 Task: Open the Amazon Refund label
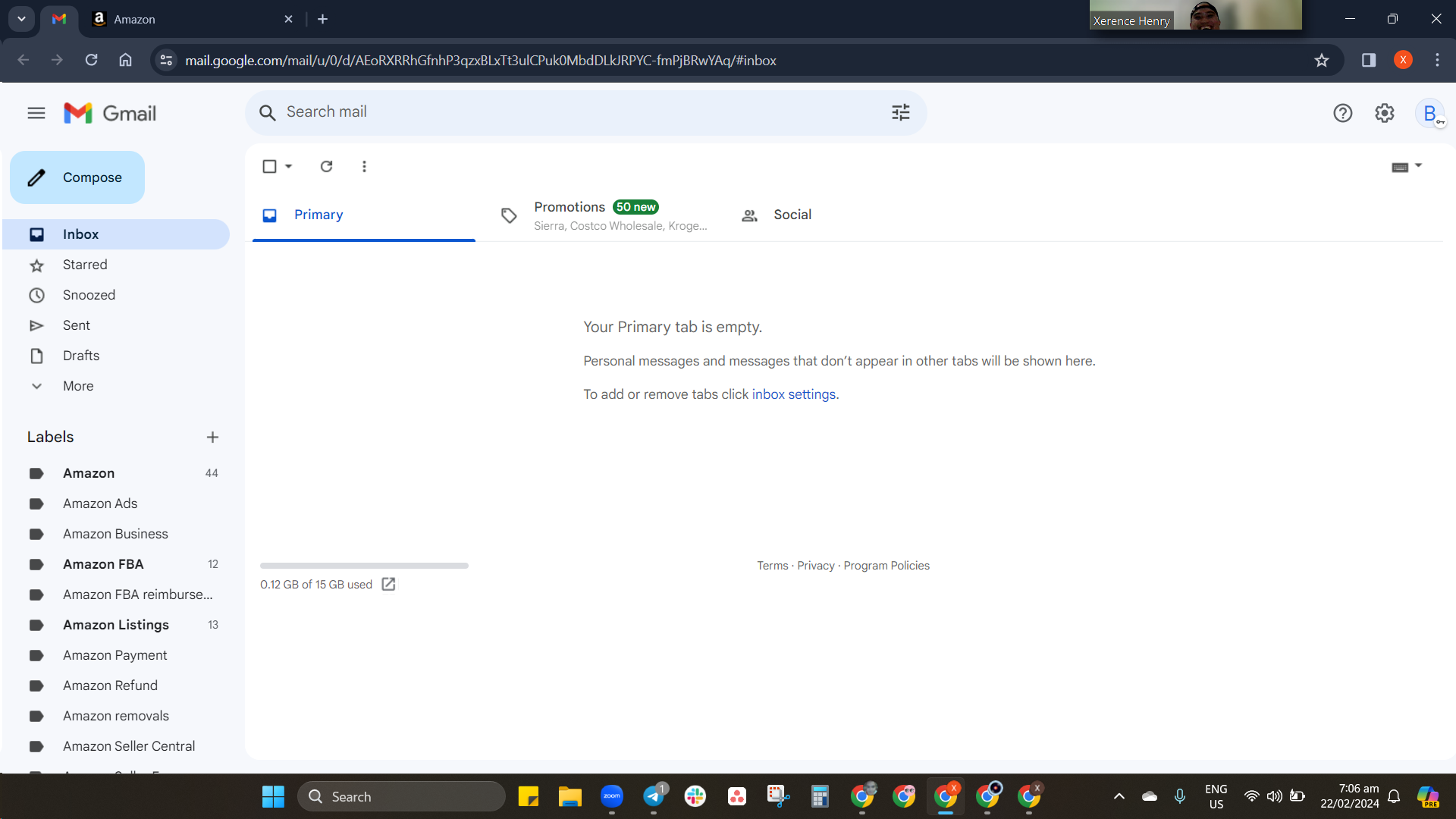coord(116,686)
